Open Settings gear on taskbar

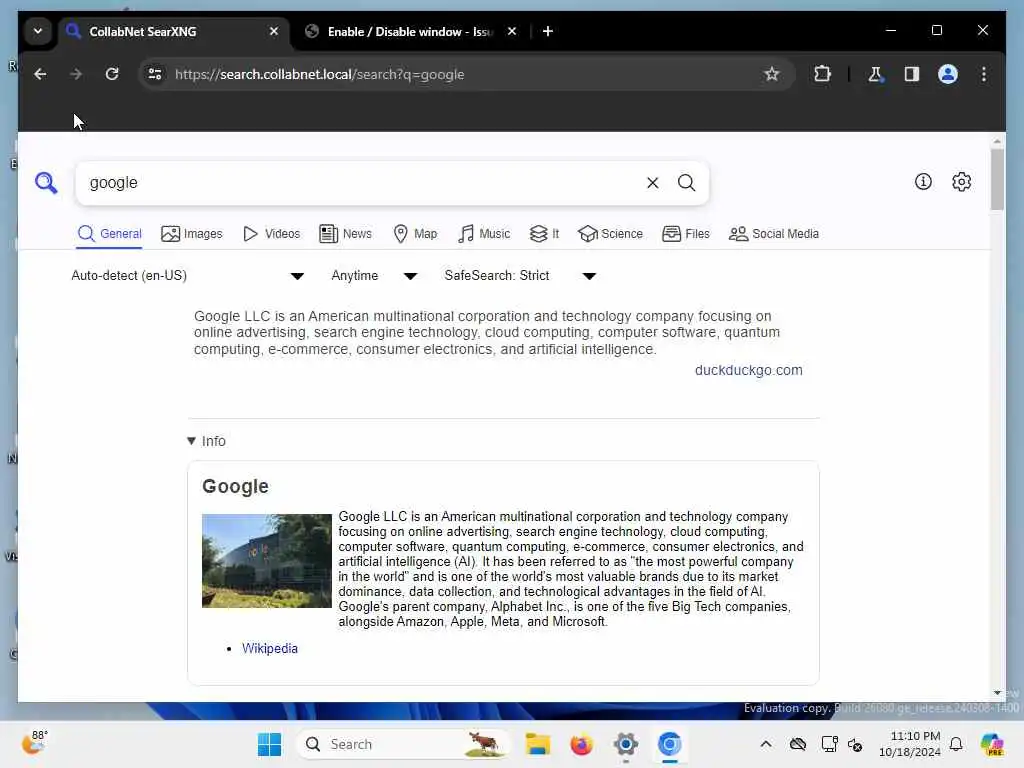(x=625, y=744)
